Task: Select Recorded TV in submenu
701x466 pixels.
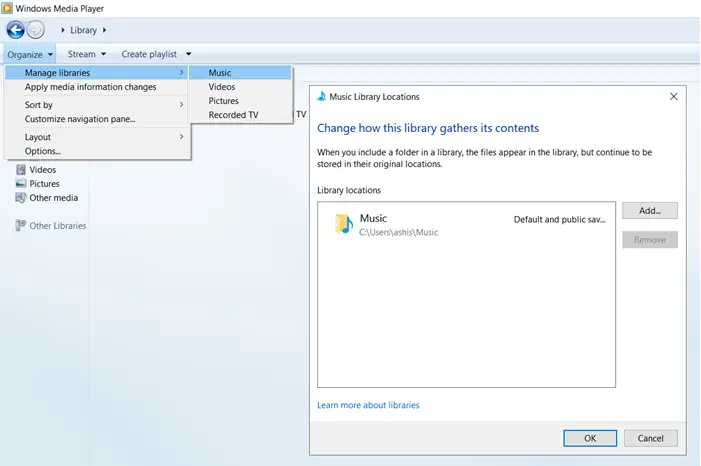Action: tap(240, 114)
